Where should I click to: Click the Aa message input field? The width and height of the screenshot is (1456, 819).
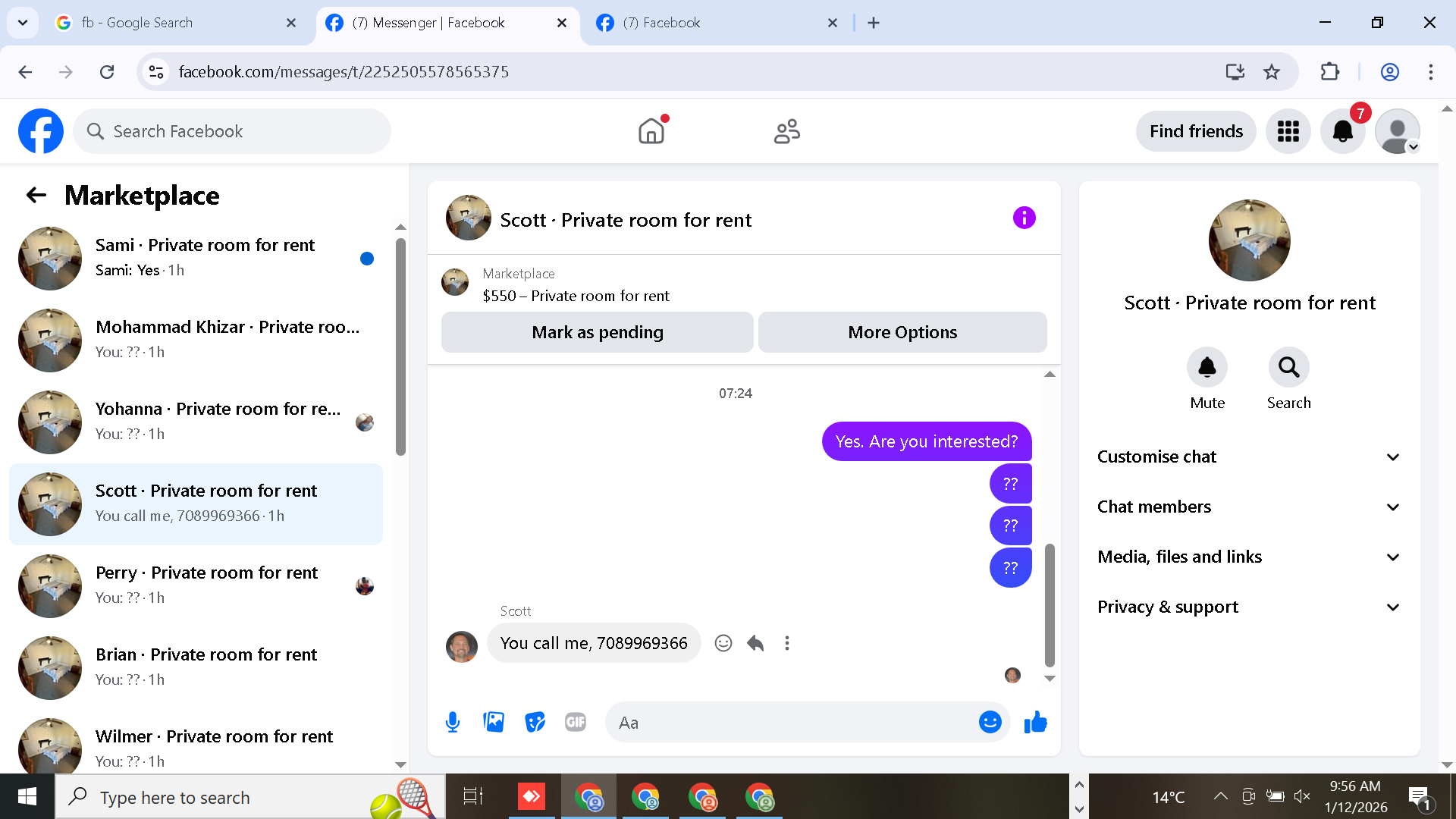coord(789,722)
